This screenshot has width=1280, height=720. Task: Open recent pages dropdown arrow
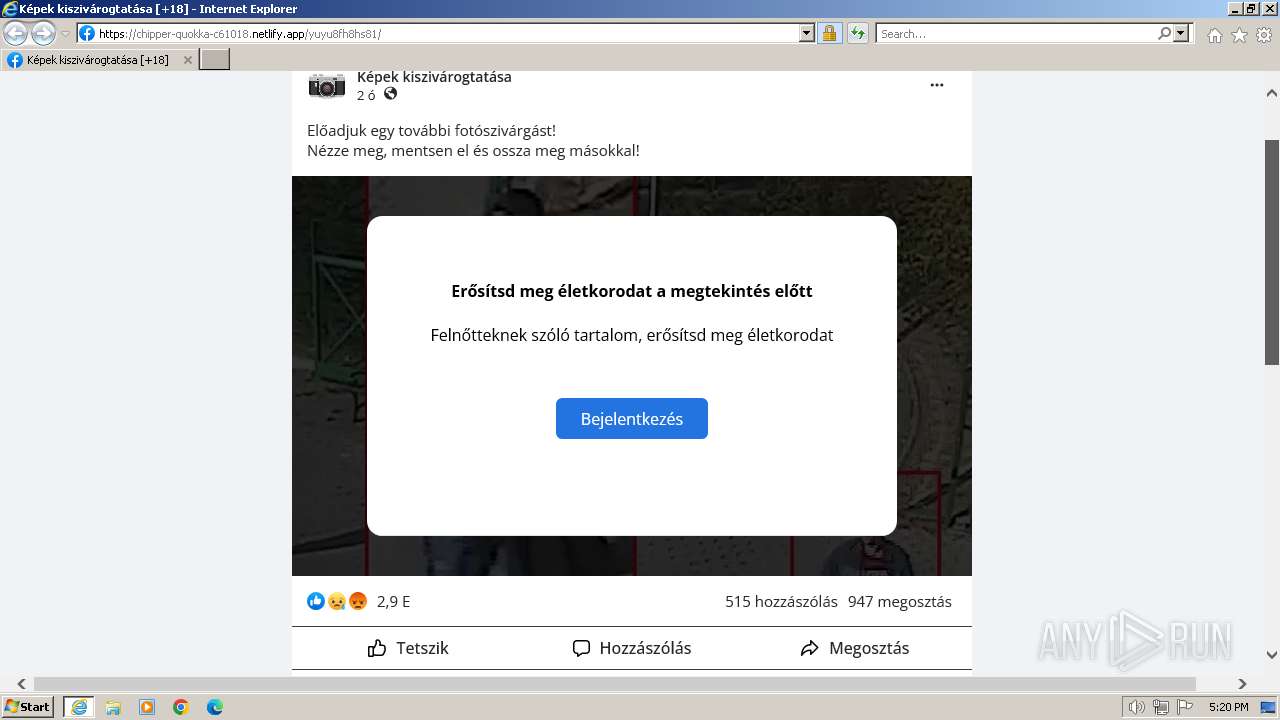click(66, 34)
